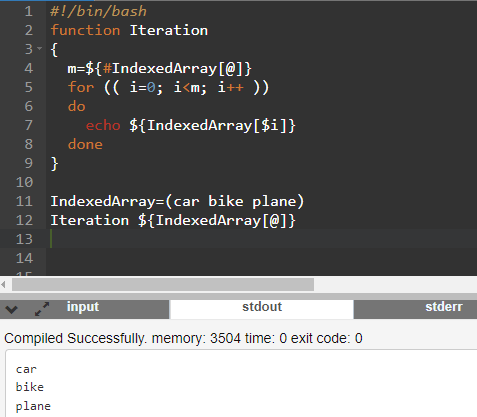Click line number 1 in the gutter
Screen dimensions: 477x417
tap(29, 12)
